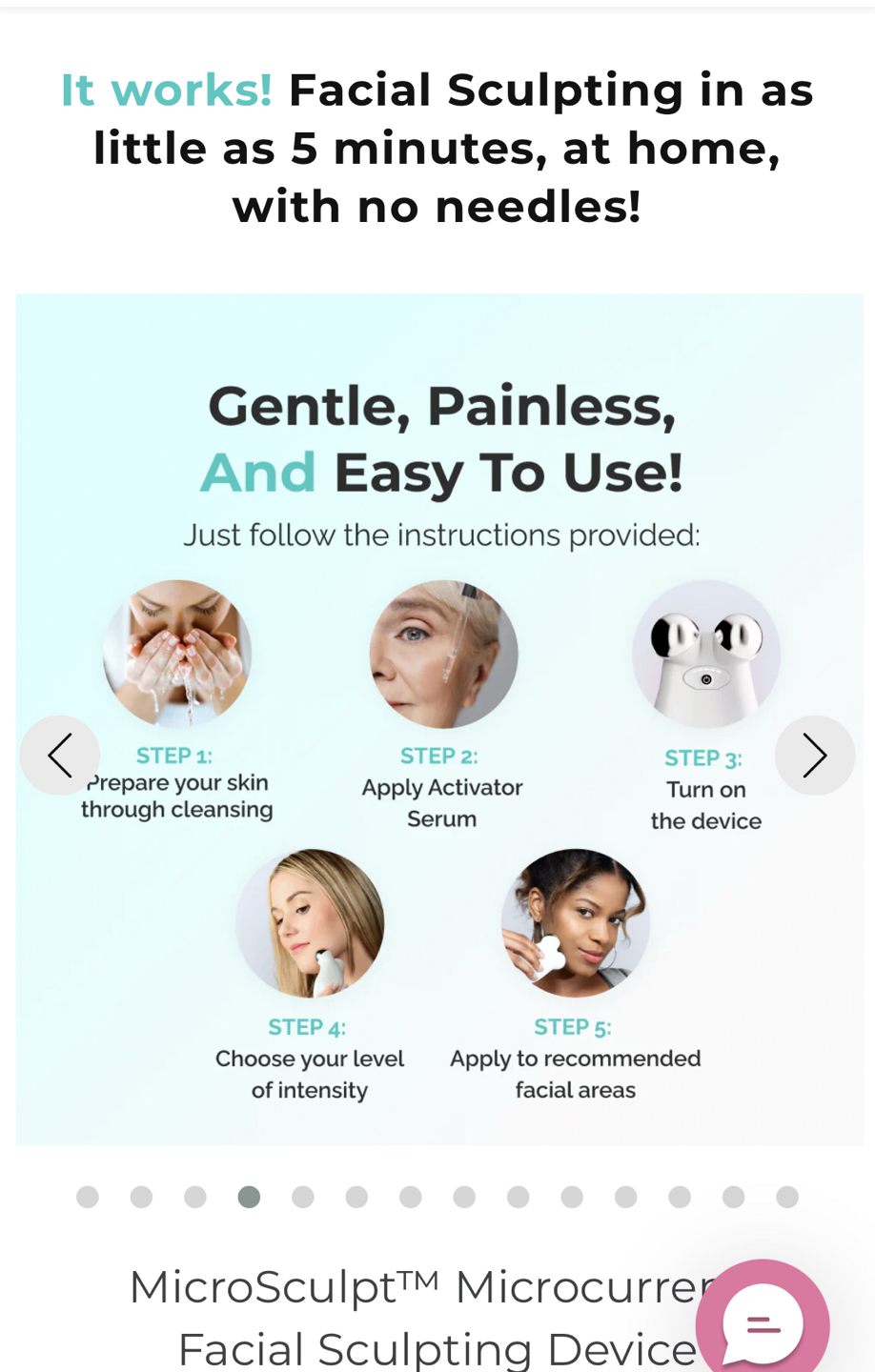875x1372 pixels.
Task: Jump to the fifth carousel dot
Action: (x=303, y=1197)
